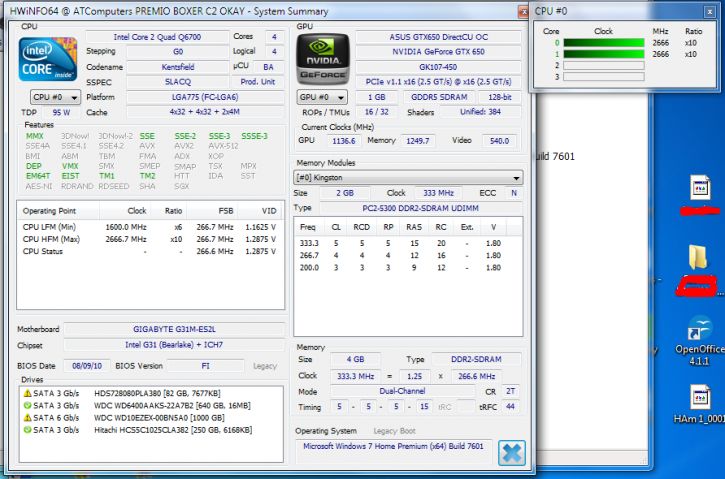Click the VID column header
The image size is (725, 479).
260,211
